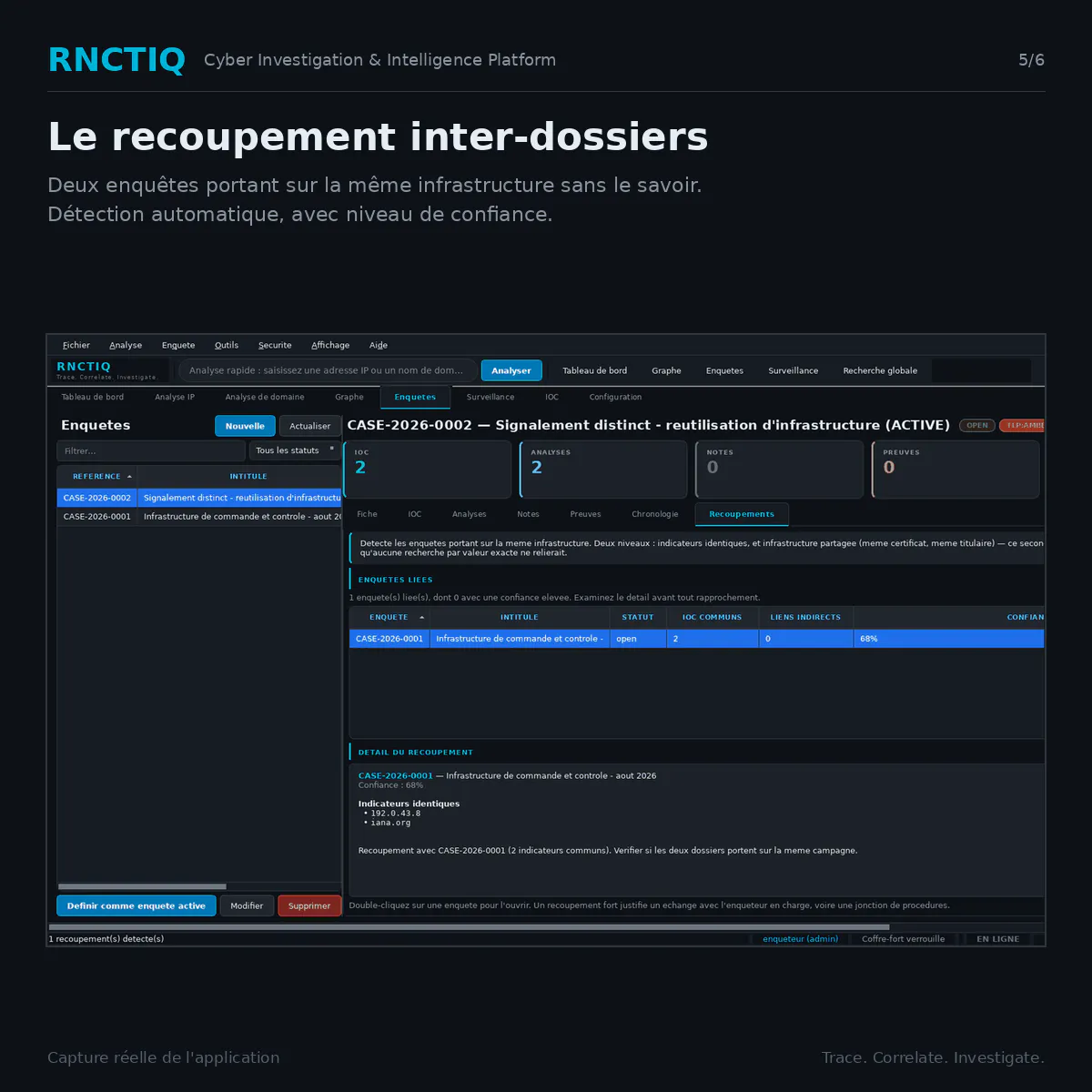Click the quick analysis input field

(327, 370)
